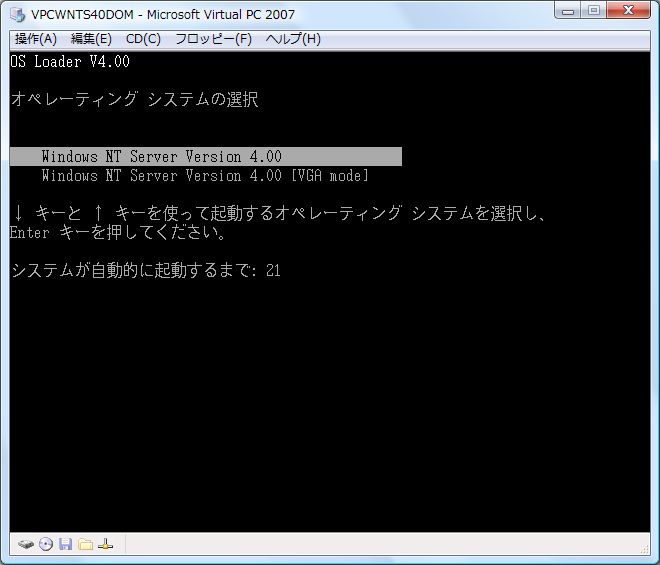The image size is (660, 565).
Task: Click the window resize grip corner
Action: pos(645,549)
